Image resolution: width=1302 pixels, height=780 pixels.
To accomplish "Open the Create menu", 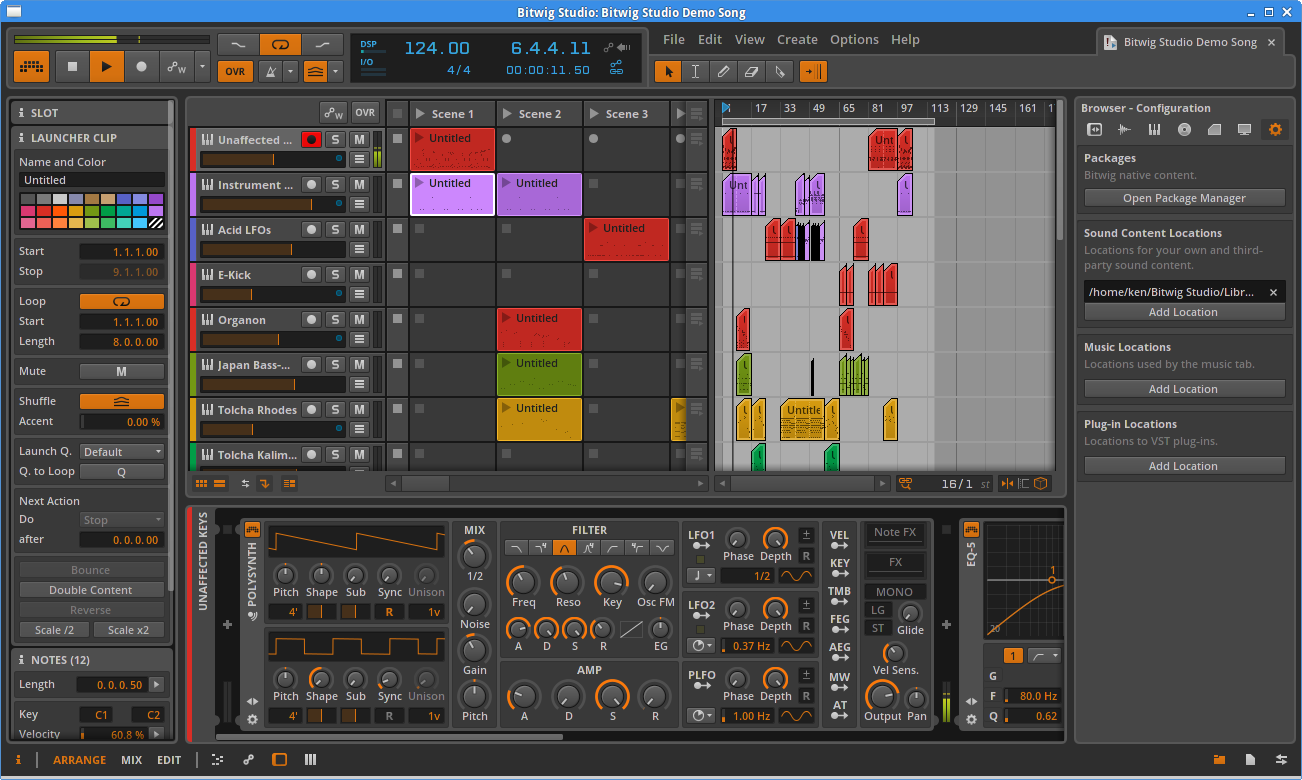I will click(x=797, y=40).
